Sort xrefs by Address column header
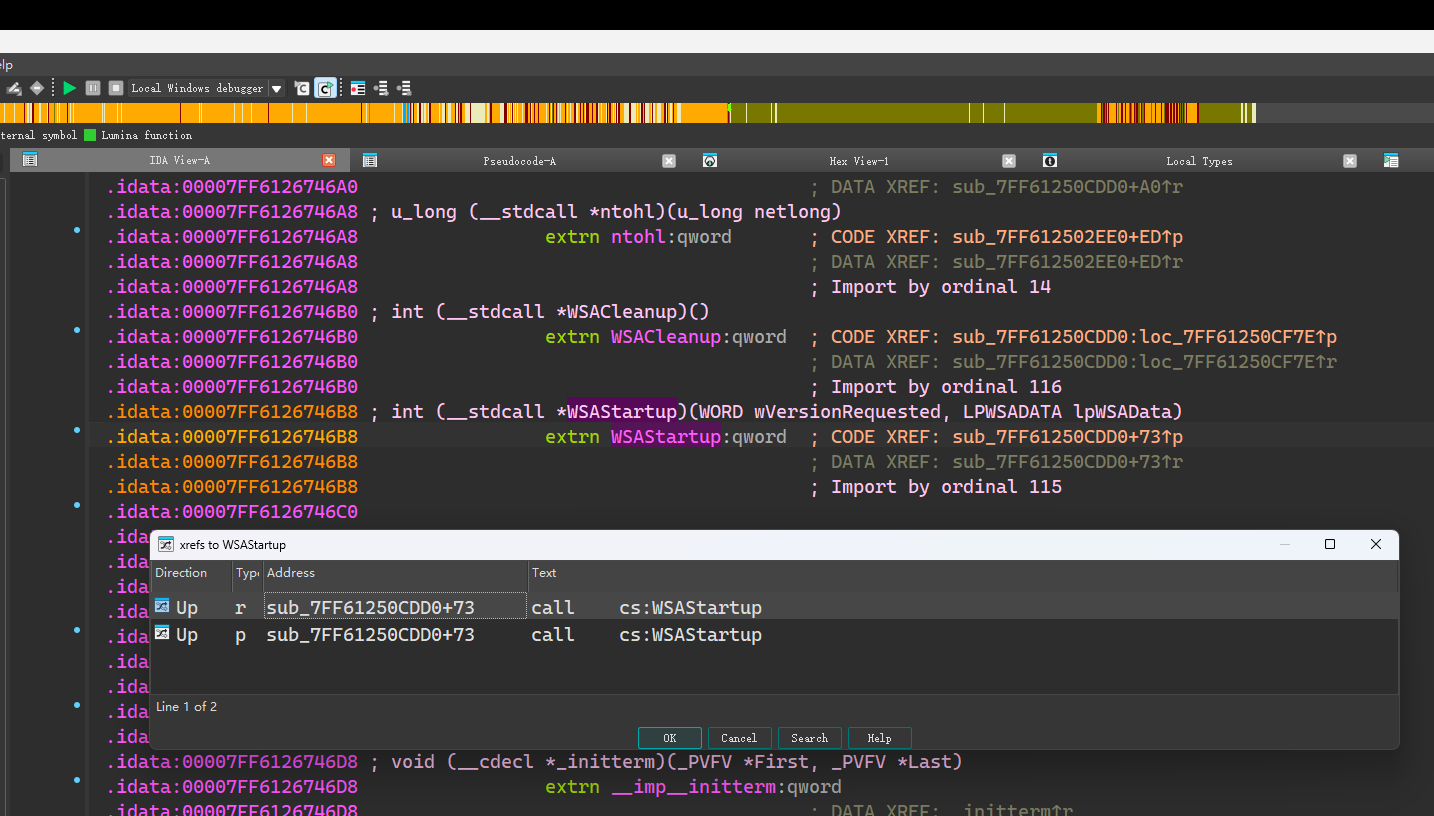 click(291, 573)
